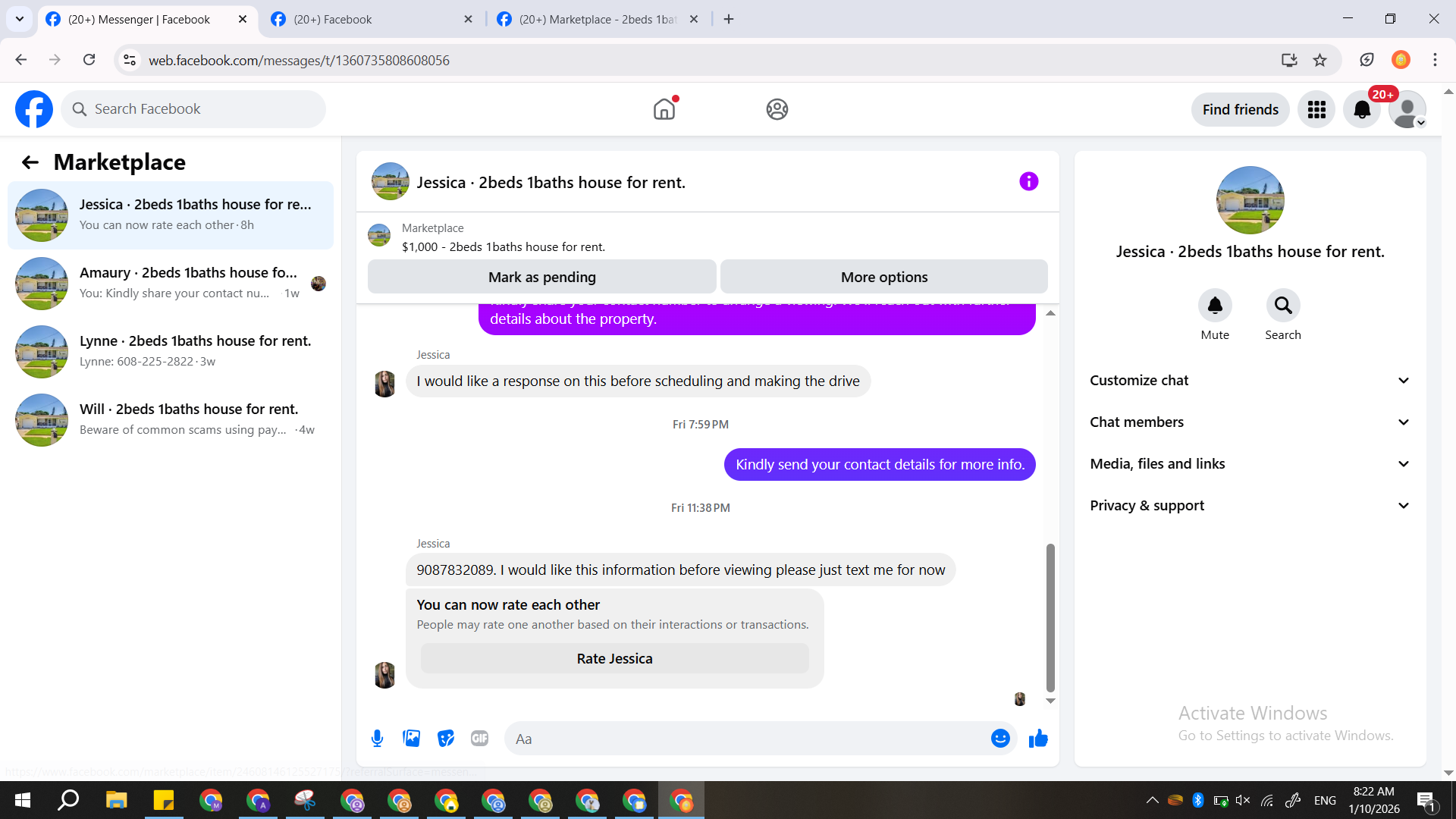Open the Facebook menu grid icon
Image resolution: width=1456 pixels, height=819 pixels.
tap(1316, 110)
